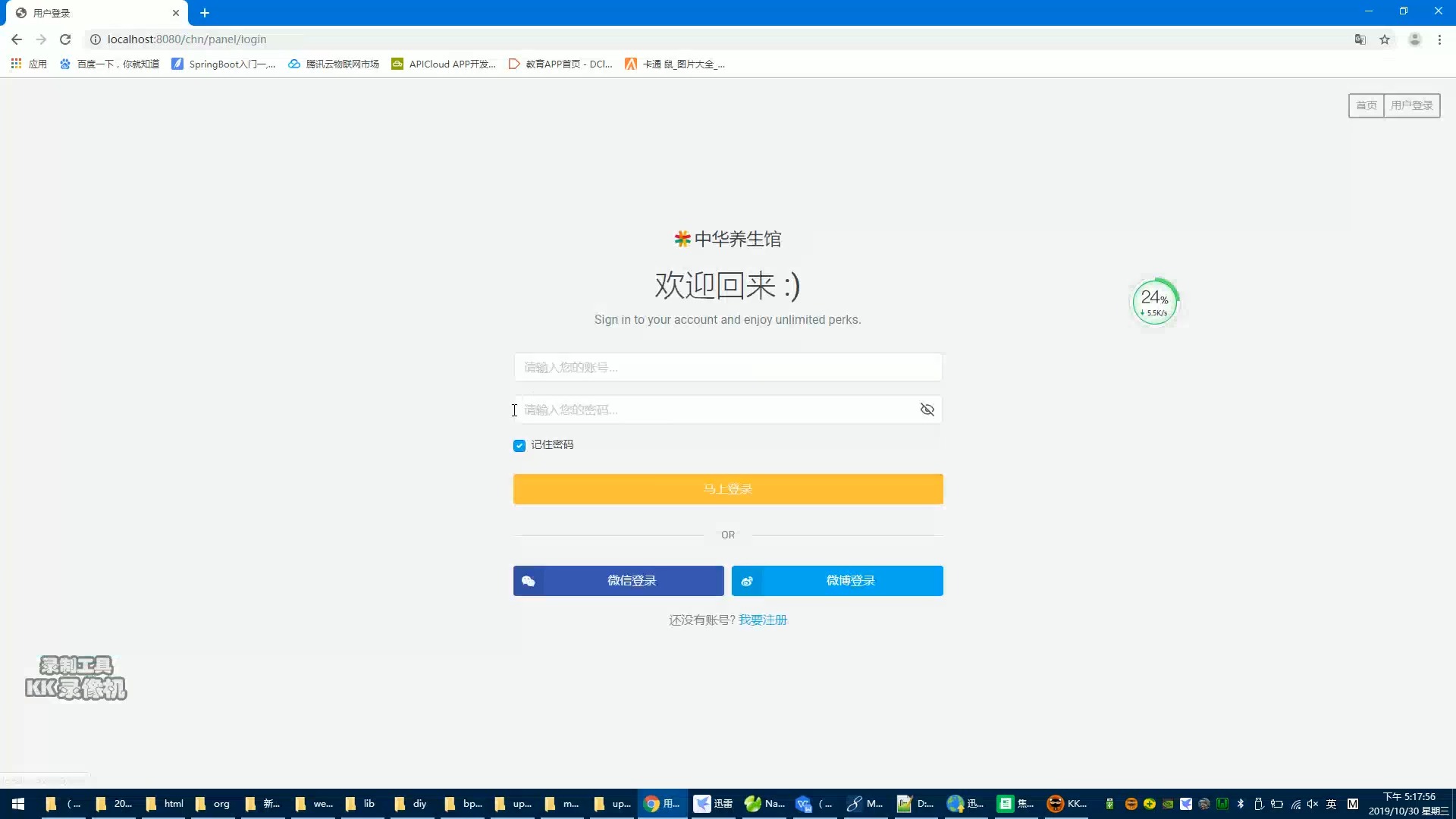Open 卡通 鼠_图片大全 bookmark
The width and height of the screenshot is (1456, 819).
675,64
